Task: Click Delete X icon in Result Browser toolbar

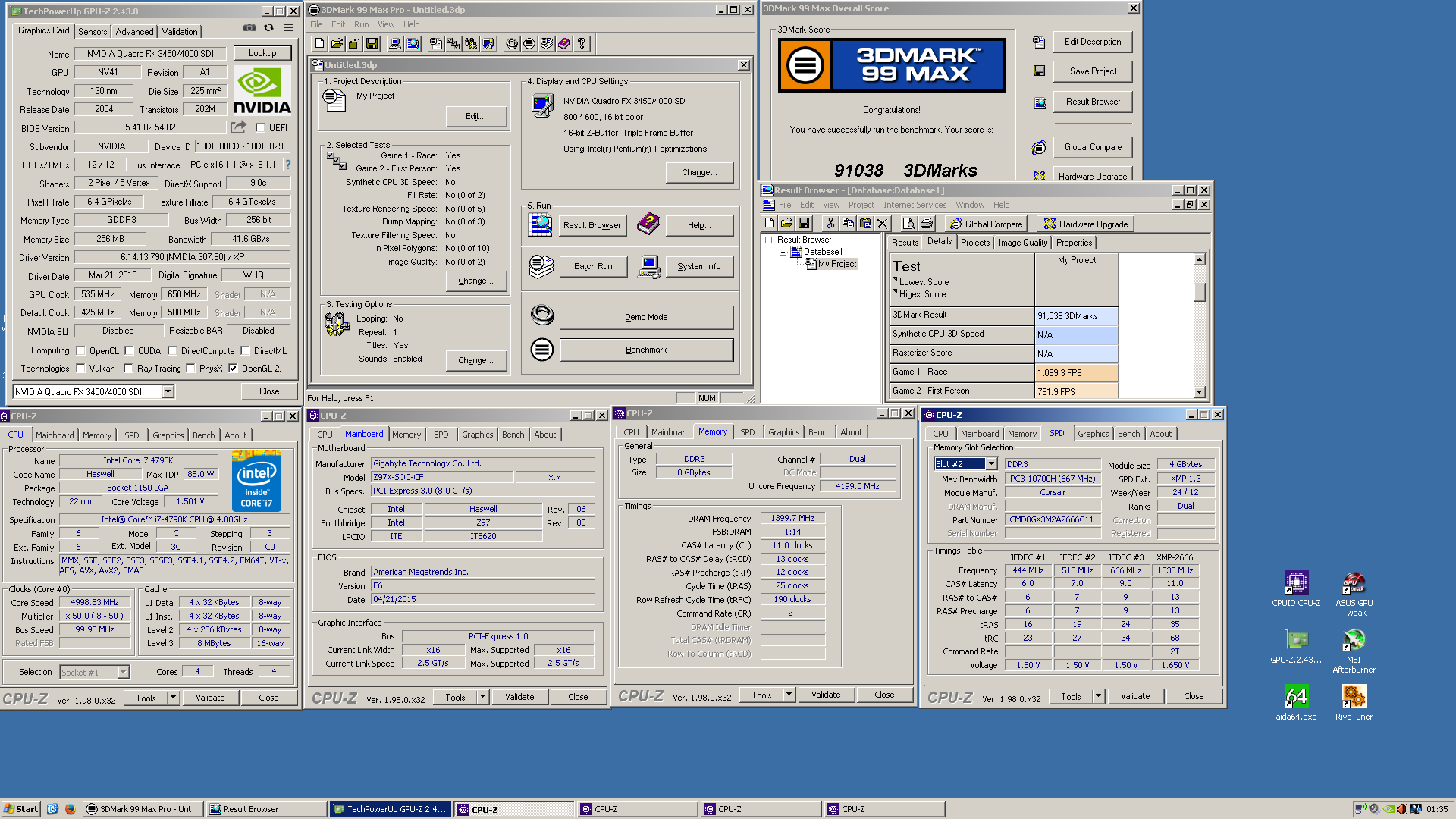Action: [882, 224]
